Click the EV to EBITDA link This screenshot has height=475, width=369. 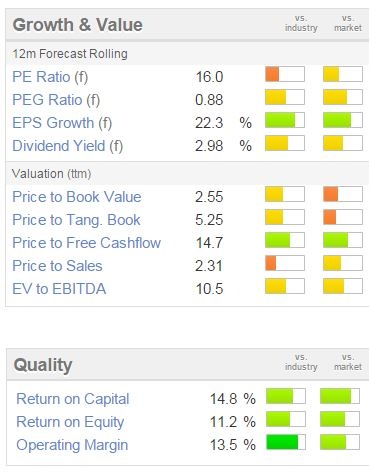(x=59, y=289)
